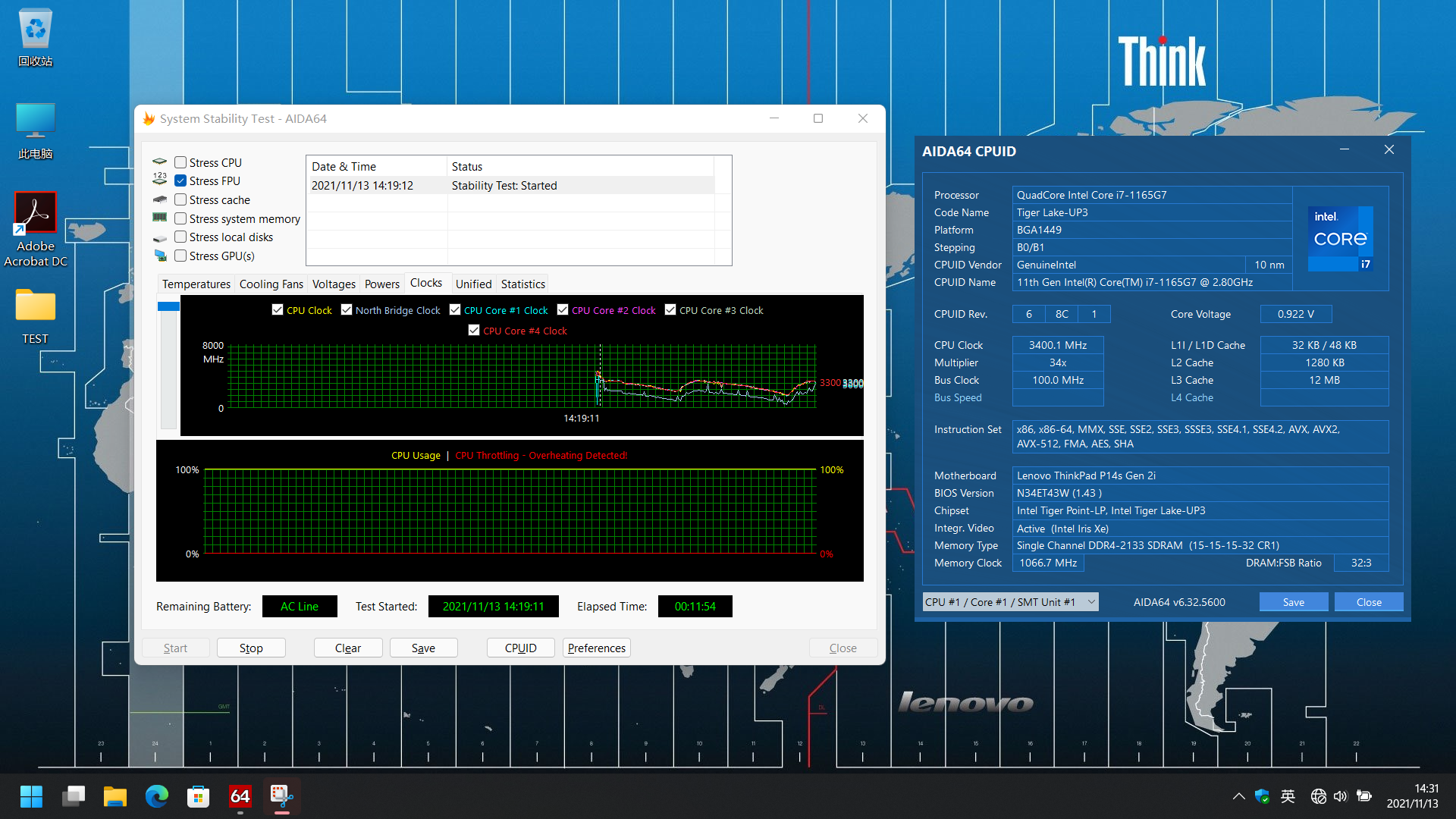Open the Statistics tab
This screenshot has width=1456, height=819.
[522, 284]
